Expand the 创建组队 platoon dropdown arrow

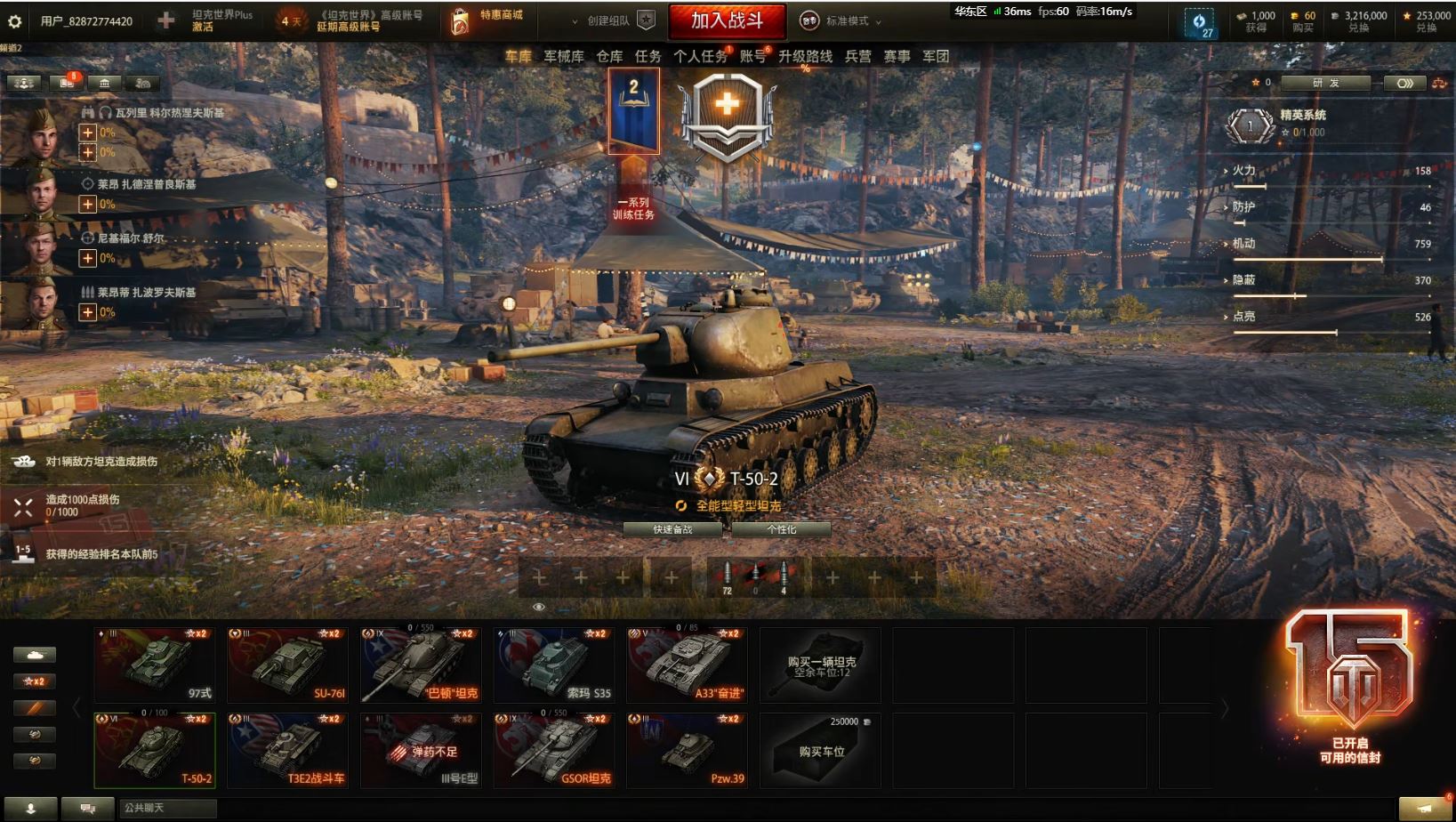[575, 21]
